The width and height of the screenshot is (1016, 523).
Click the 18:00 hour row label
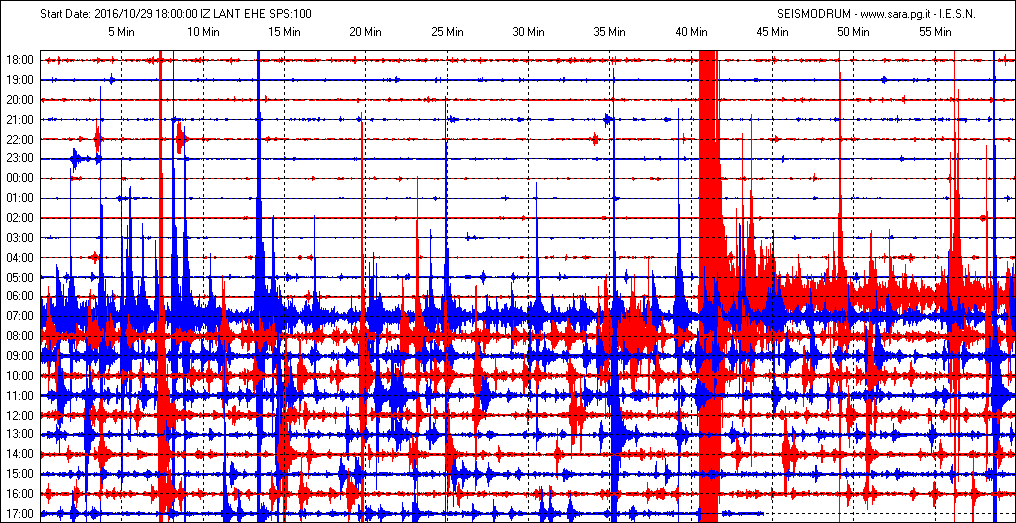pyautogui.click(x=19, y=60)
